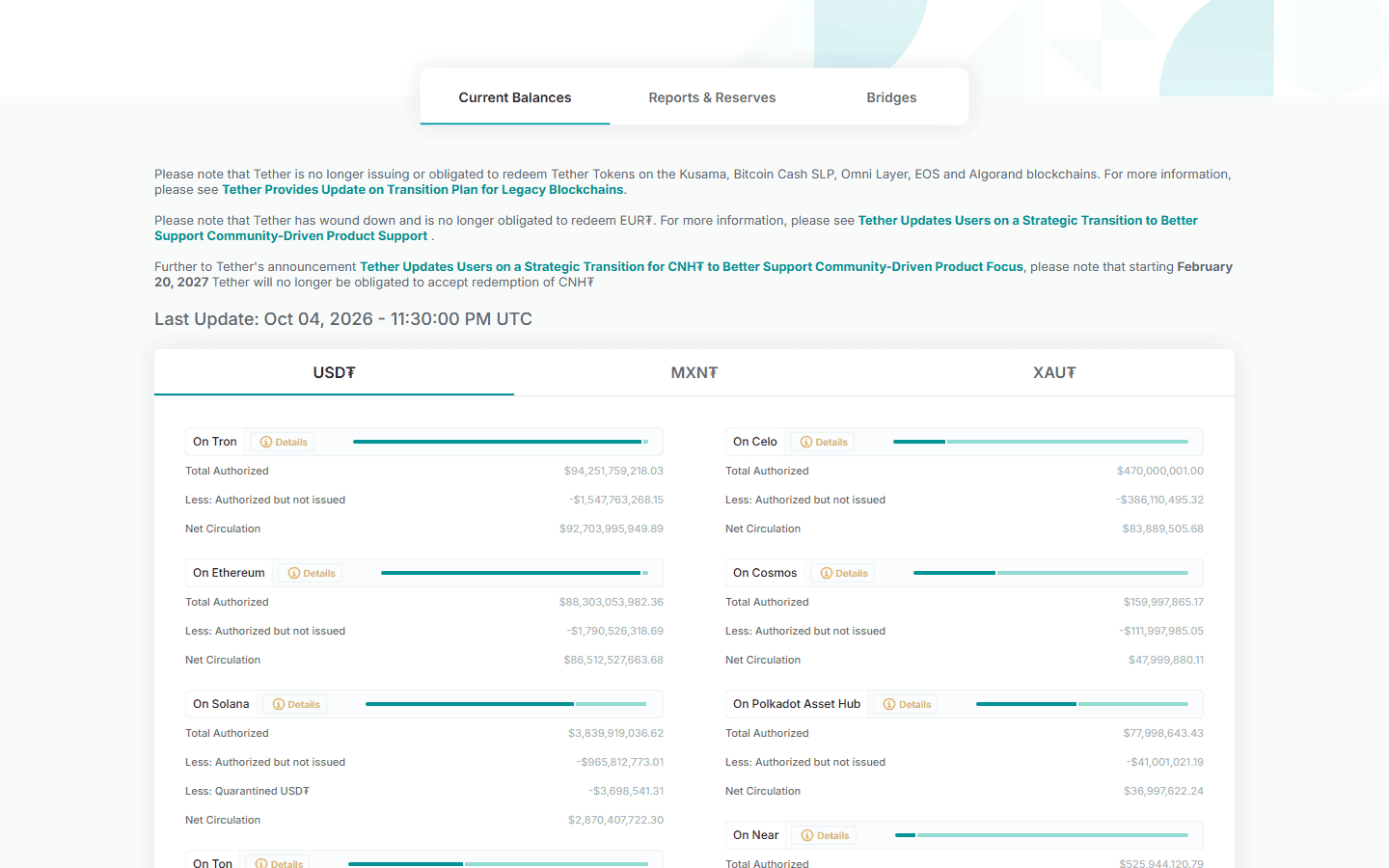Open Details for On Ton
Image resolution: width=1389 pixels, height=868 pixels.
(278, 863)
